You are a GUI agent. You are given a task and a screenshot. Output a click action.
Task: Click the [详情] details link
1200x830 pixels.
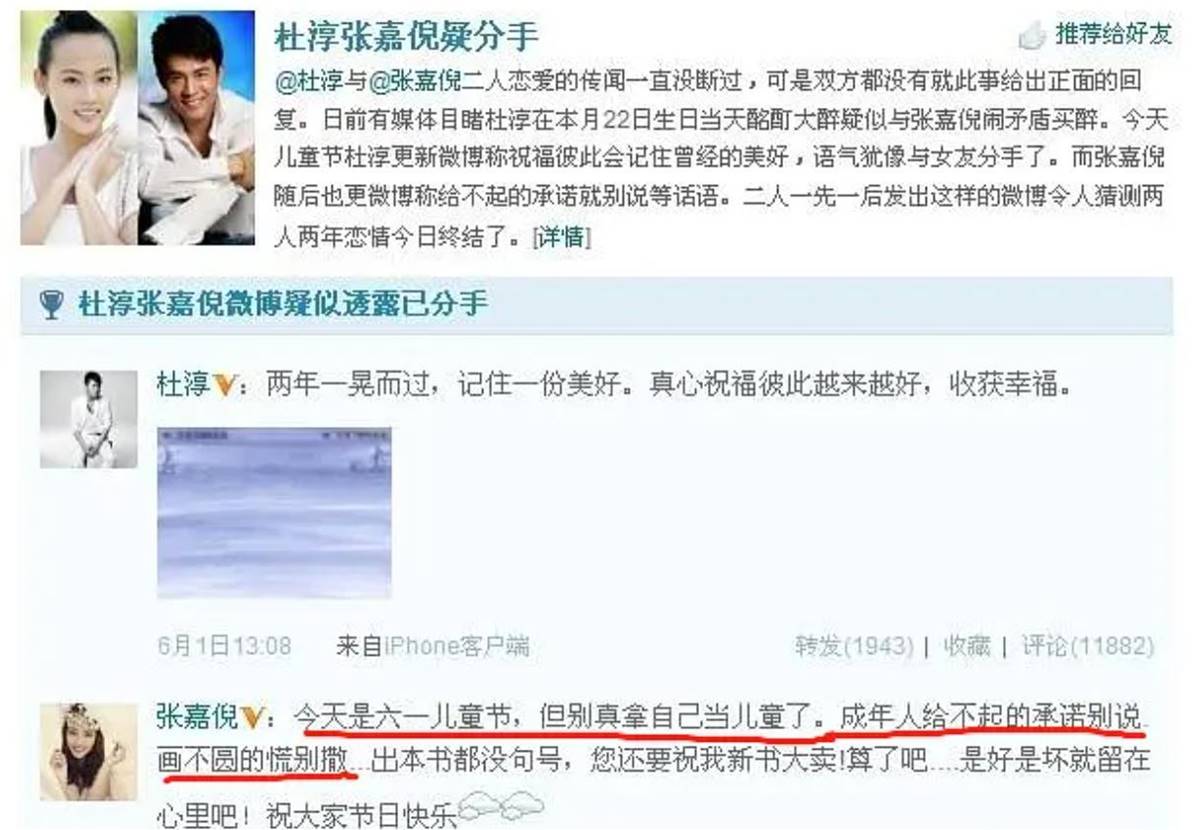coord(563,238)
